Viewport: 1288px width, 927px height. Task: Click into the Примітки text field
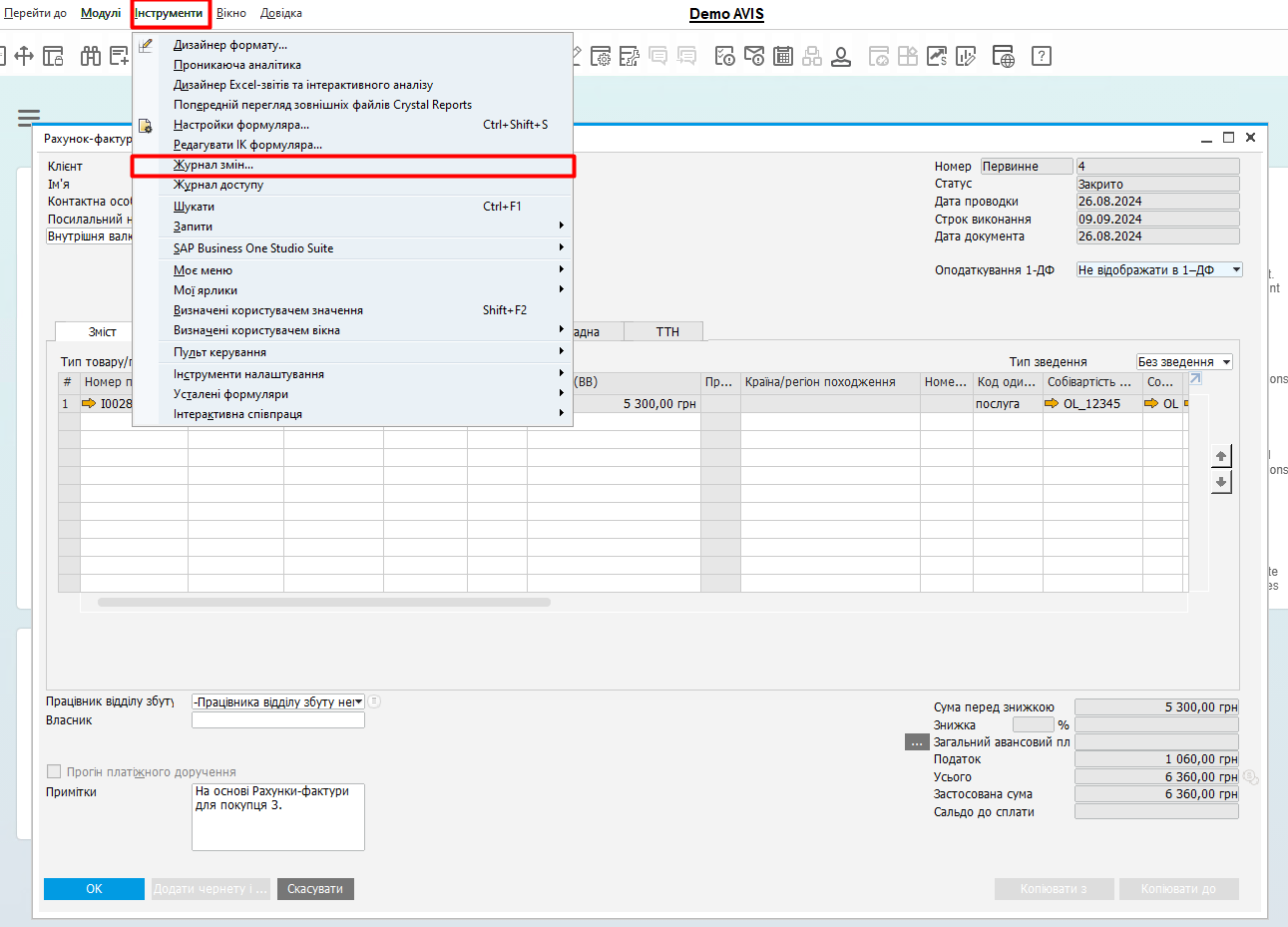[277, 816]
